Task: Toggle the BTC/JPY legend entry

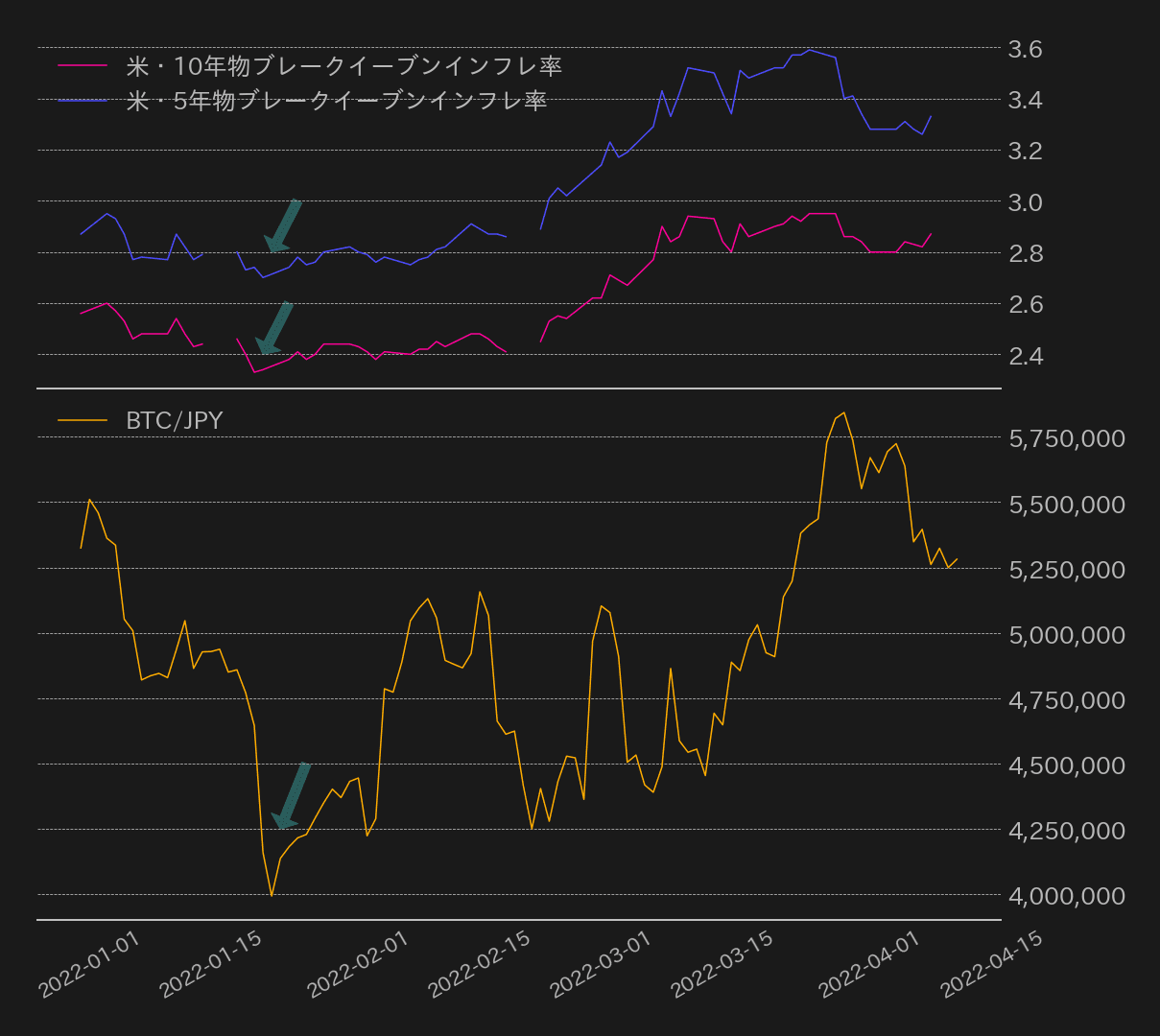Action: click(x=173, y=419)
